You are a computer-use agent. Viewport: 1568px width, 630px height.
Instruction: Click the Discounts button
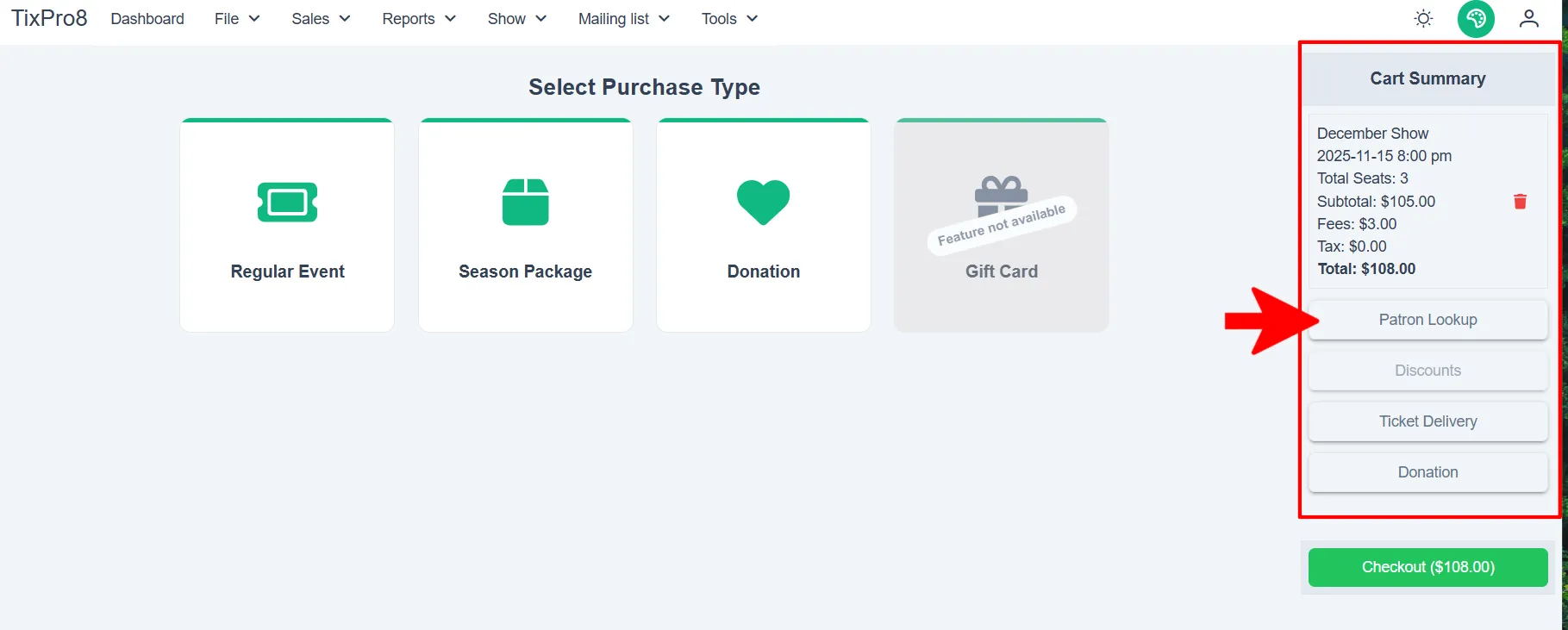point(1427,371)
